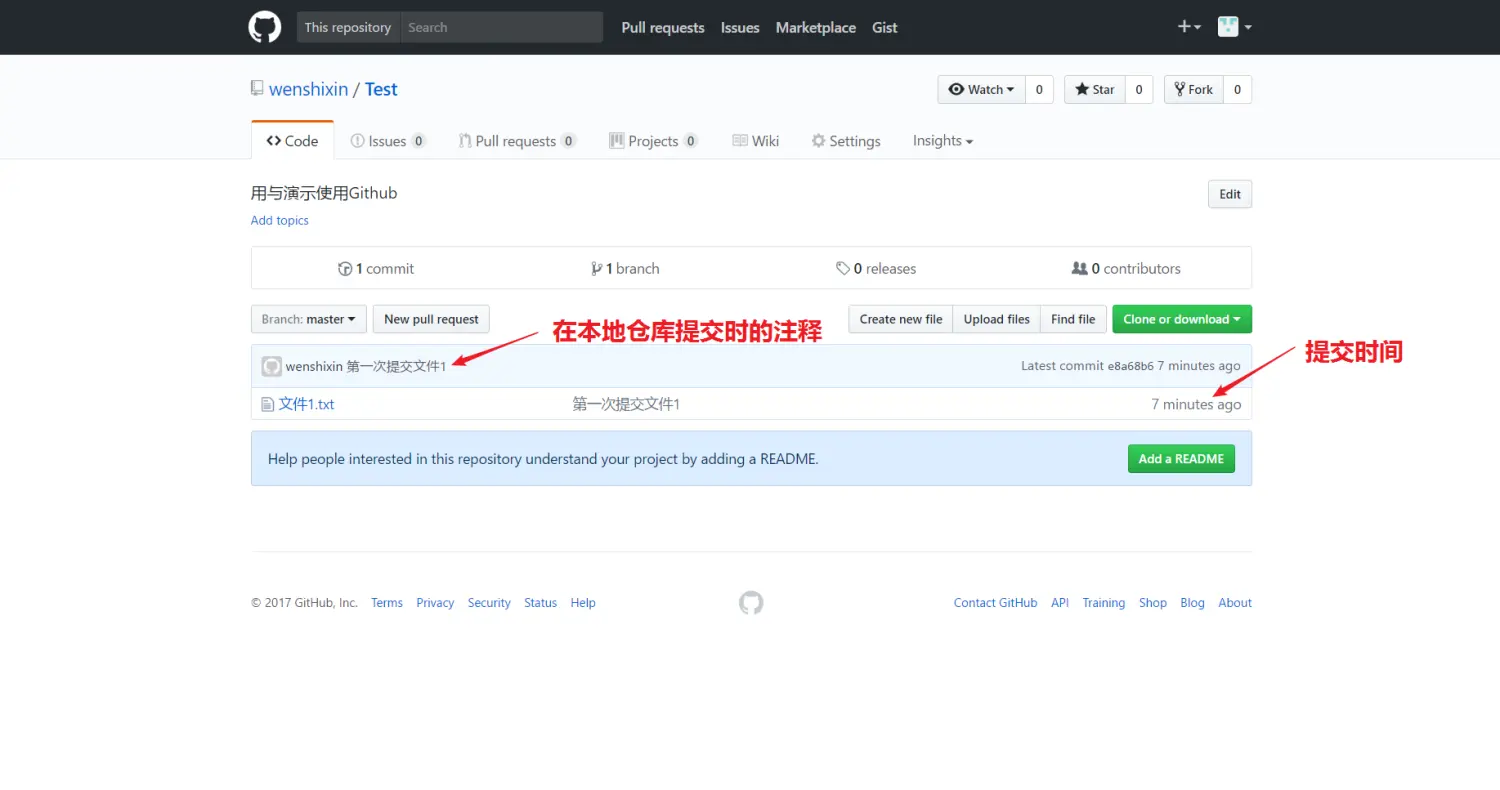
Task: Open the plus create-new dropdown
Action: pyautogui.click(x=1189, y=27)
